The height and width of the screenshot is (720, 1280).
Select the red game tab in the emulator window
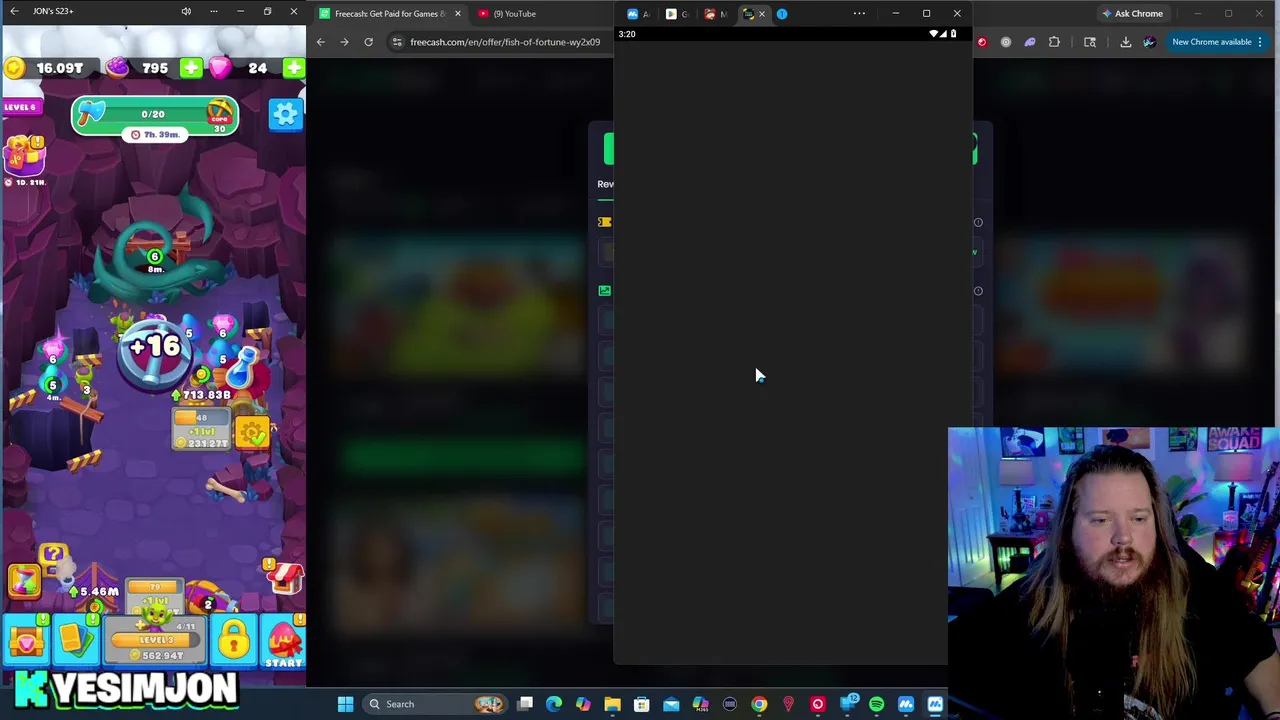715,14
